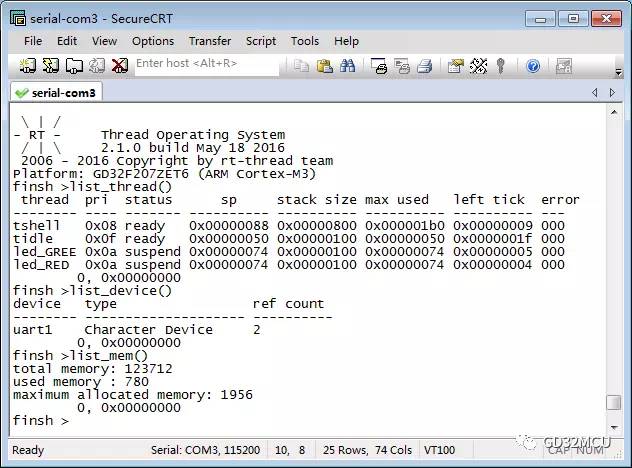This screenshot has width=632, height=468.
Task: Open Help via blue question mark icon
Action: (533, 66)
